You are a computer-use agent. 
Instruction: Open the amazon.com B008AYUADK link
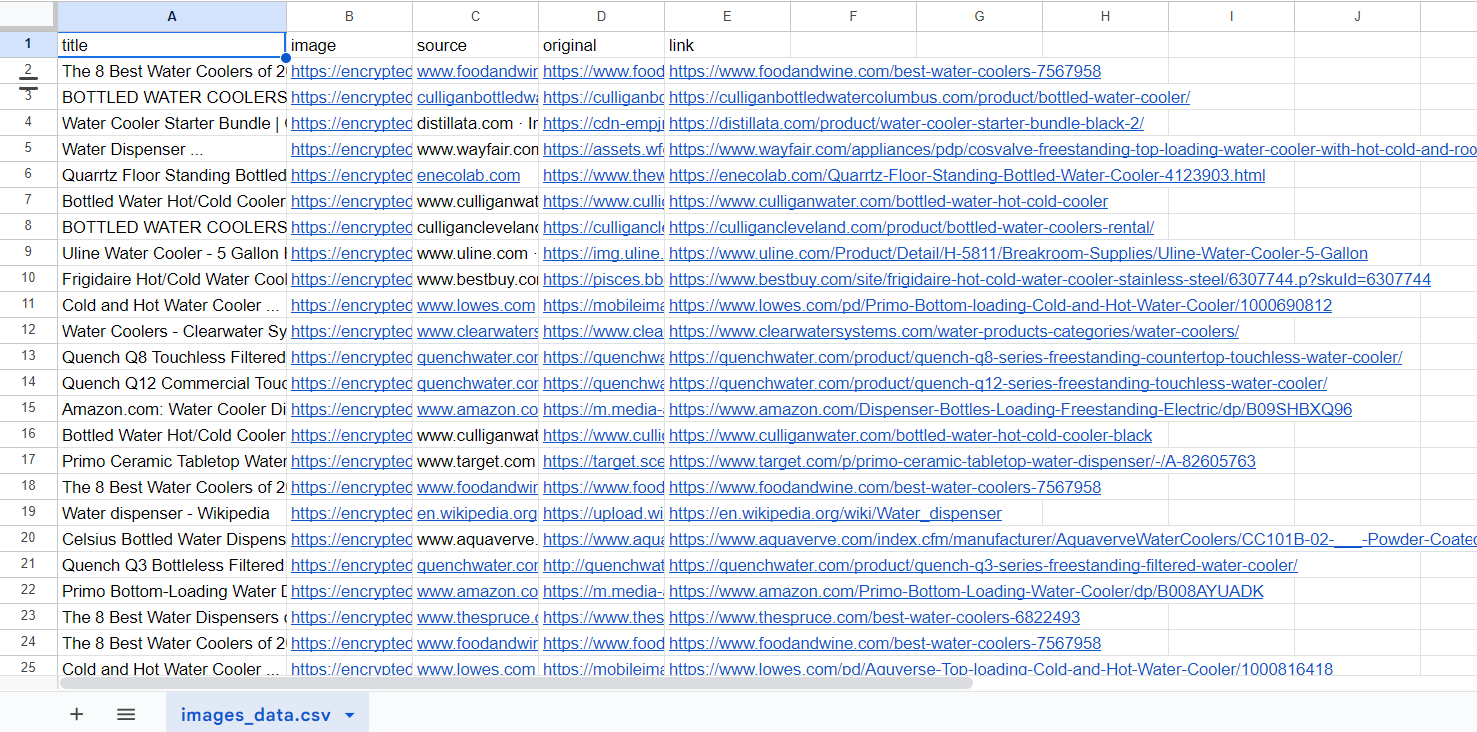coord(966,591)
